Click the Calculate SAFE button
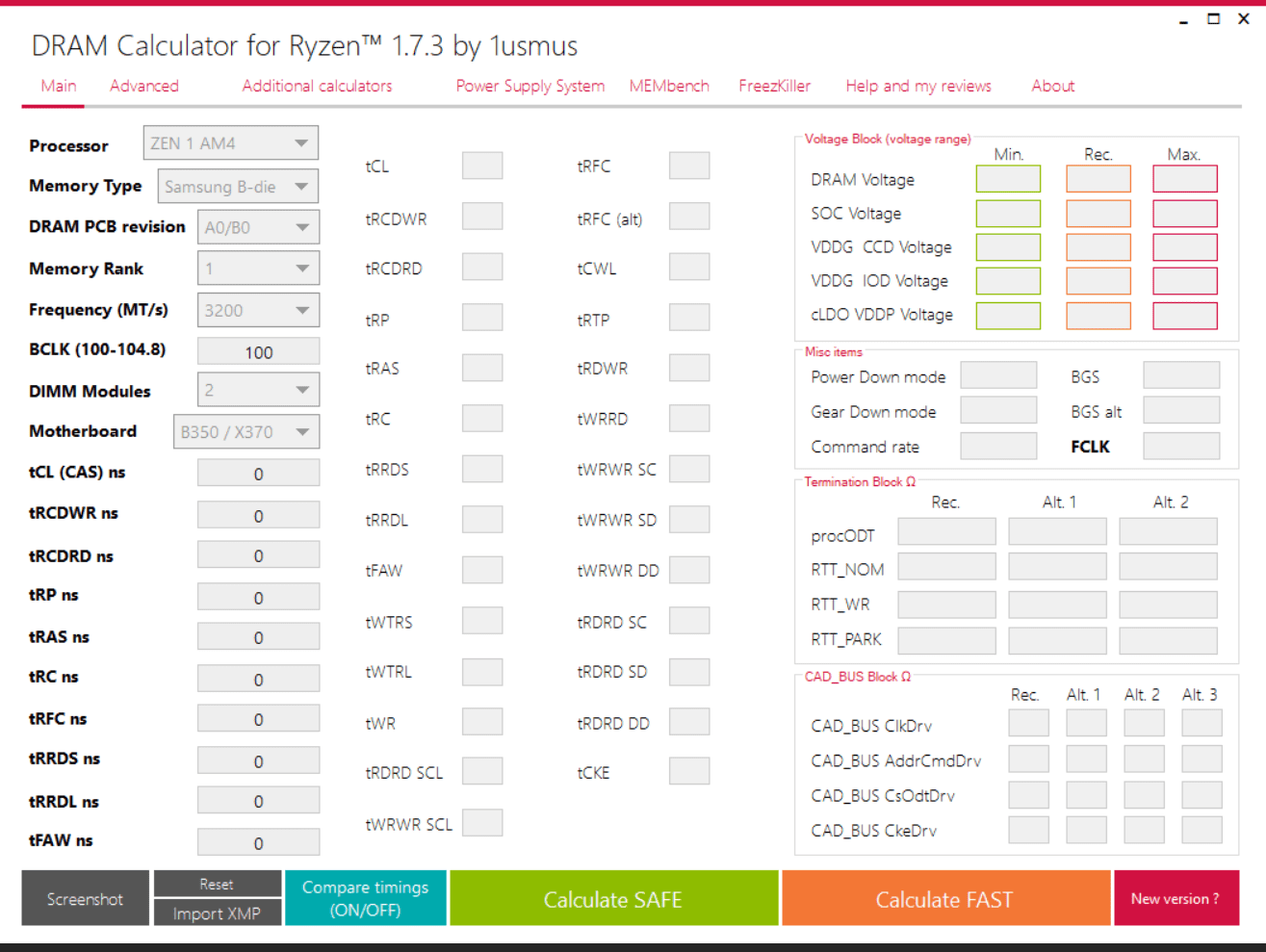The height and width of the screenshot is (952, 1266). (x=613, y=898)
